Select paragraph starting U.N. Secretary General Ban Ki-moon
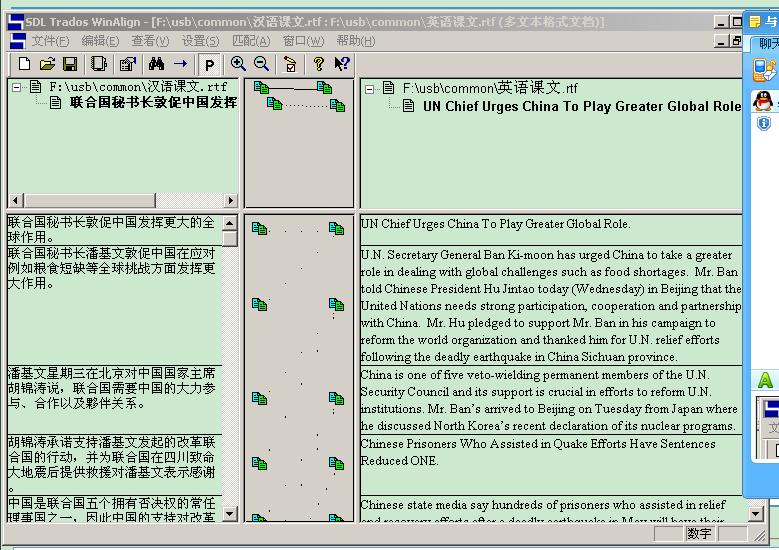Image resolution: width=779 pixels, height=550 pixels. coord(551,305)
